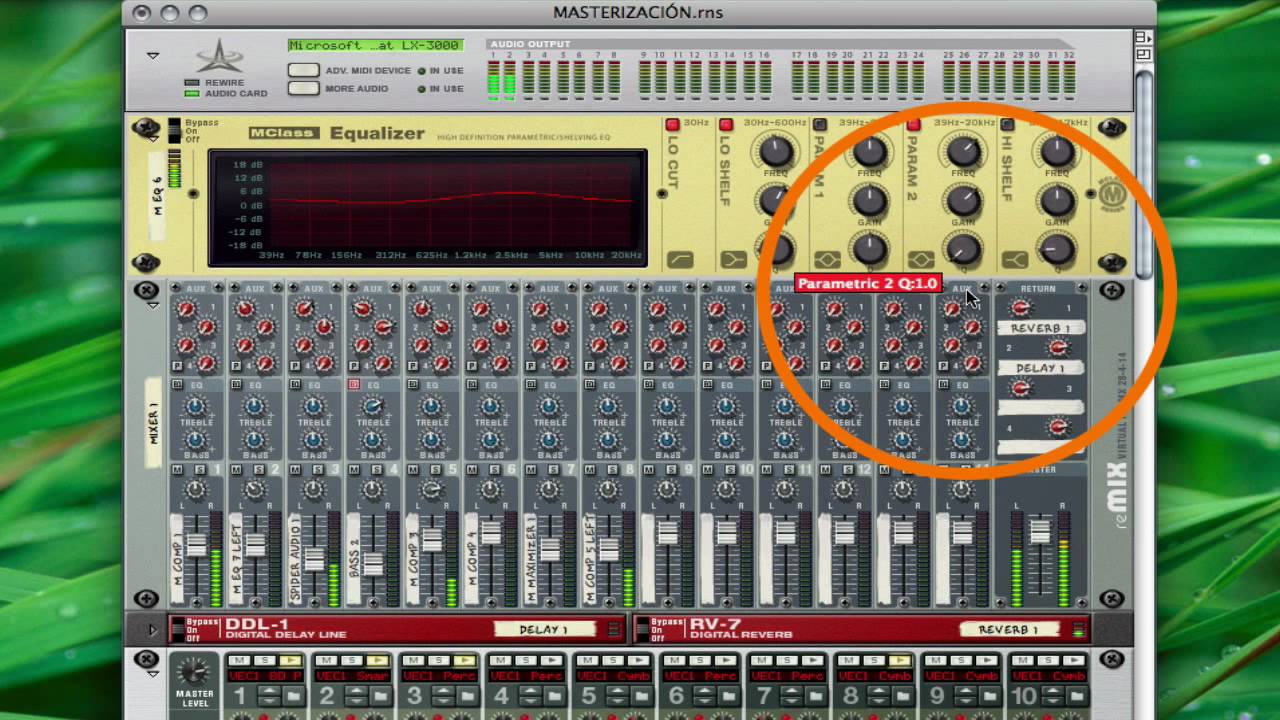Collapse the hardware interface device triangle

153,55
